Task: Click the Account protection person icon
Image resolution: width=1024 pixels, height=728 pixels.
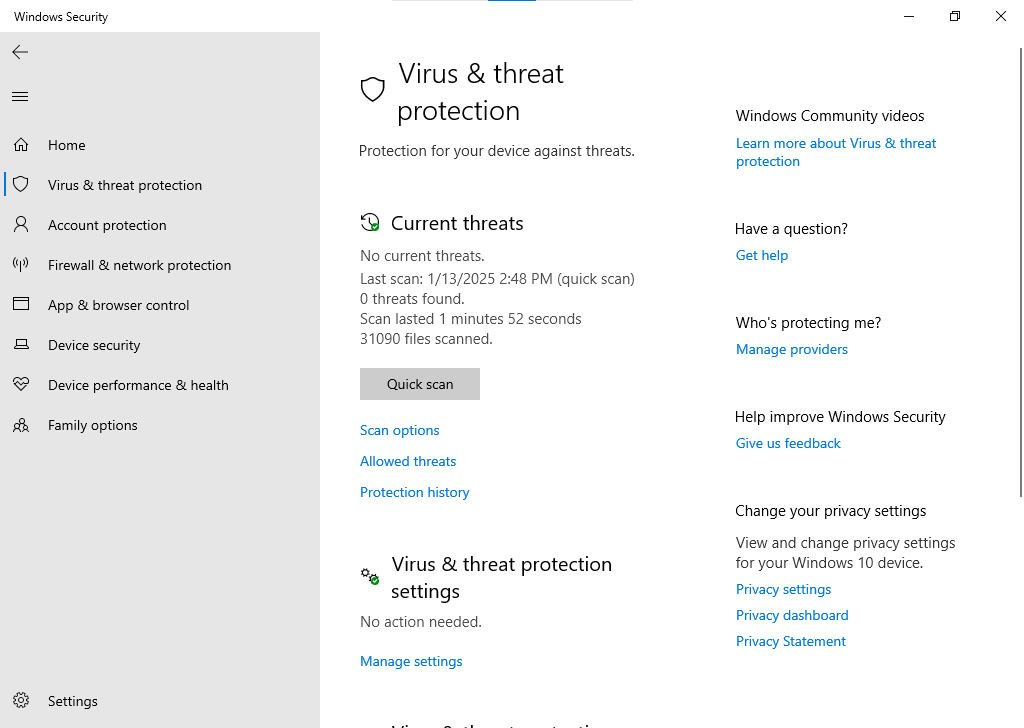Action: click(21, 225)
